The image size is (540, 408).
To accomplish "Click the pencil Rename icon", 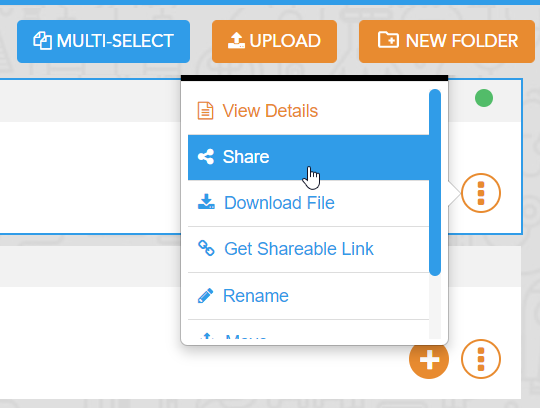I will point(205,296).
